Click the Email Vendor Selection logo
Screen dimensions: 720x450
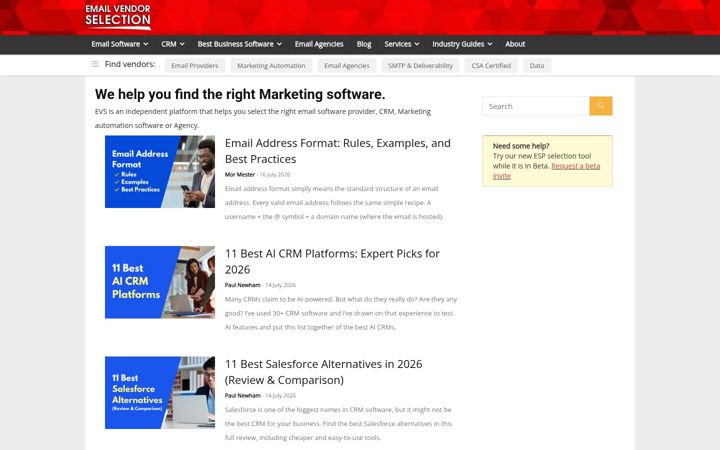click(118, 16)
